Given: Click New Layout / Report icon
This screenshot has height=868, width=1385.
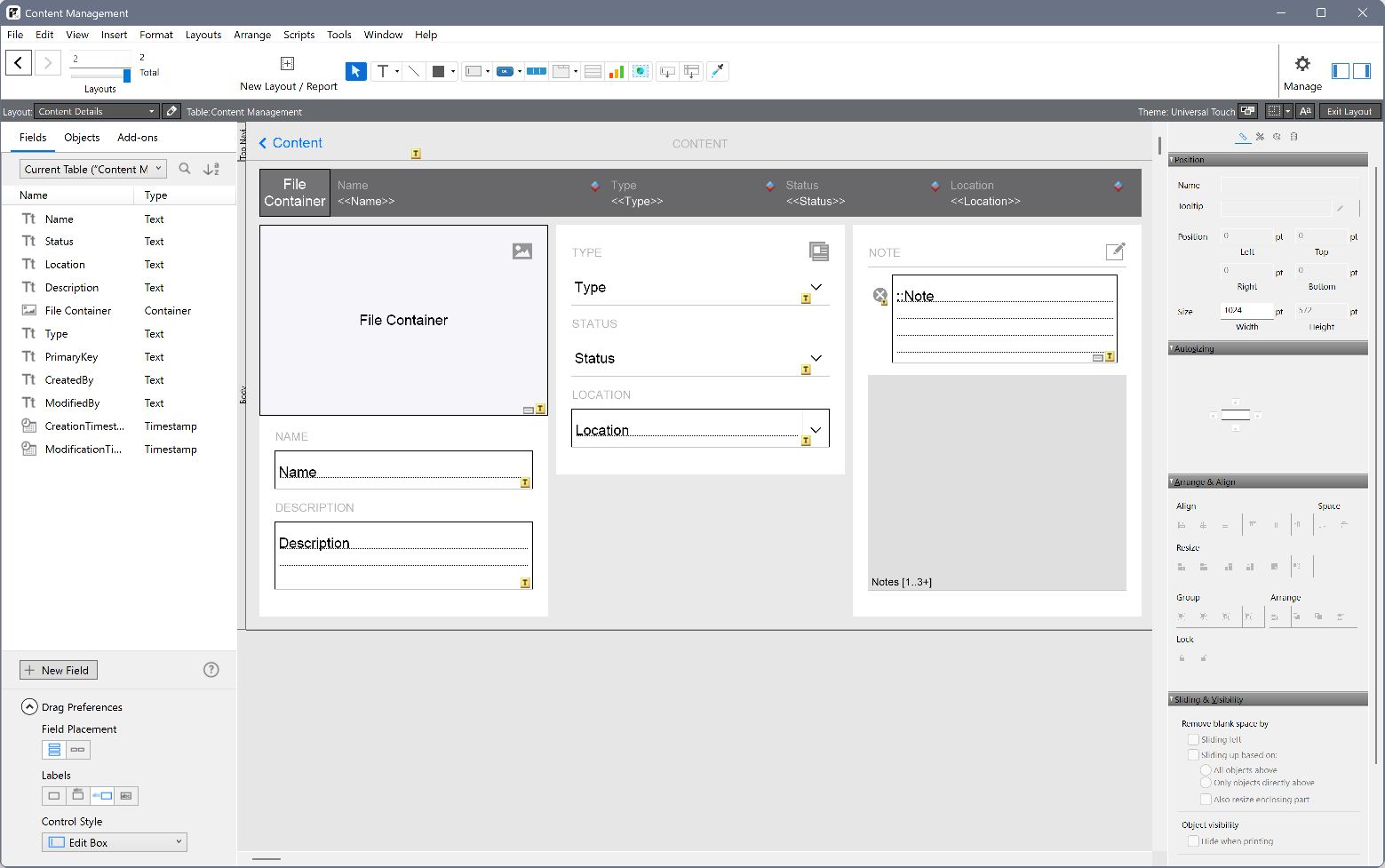Looking at the screenshot, I should coord(287,63).
